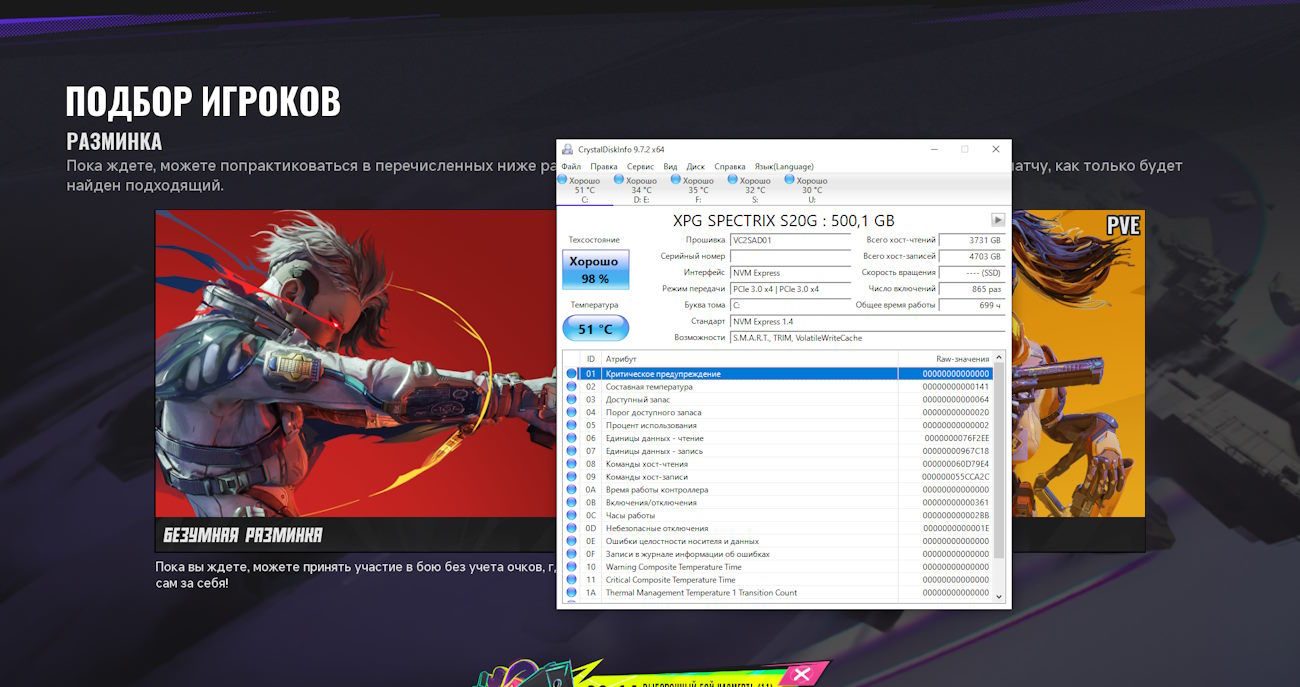Select the Единицы данных - запись row

(777, 451)
